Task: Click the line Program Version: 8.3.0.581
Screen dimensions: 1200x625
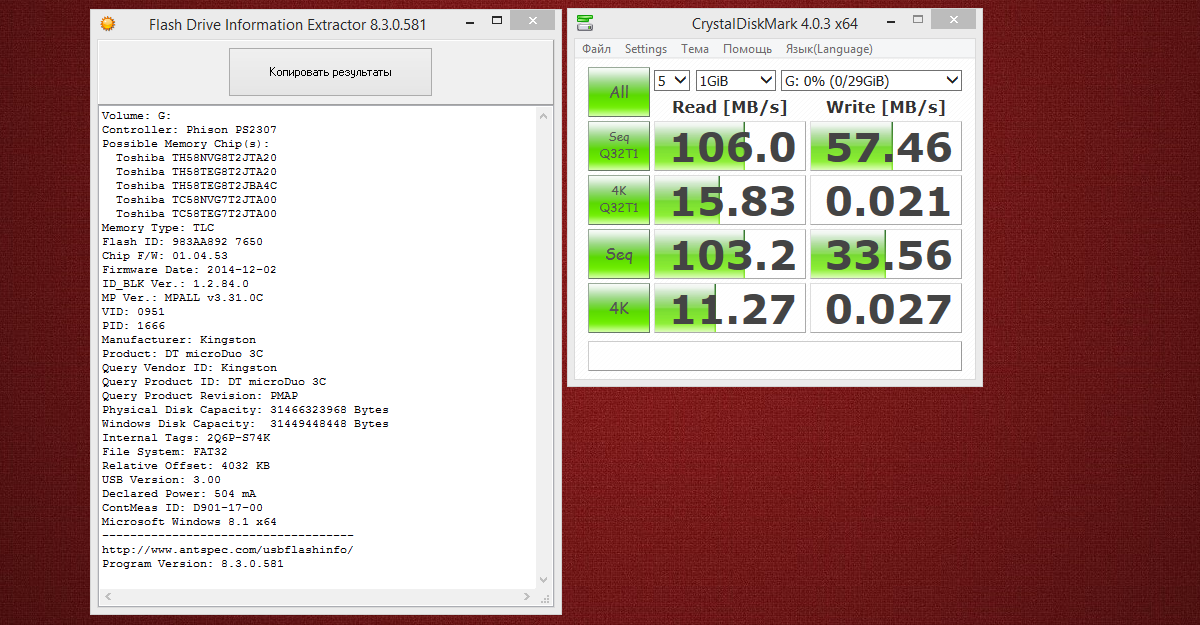Action: coord(193,564)
